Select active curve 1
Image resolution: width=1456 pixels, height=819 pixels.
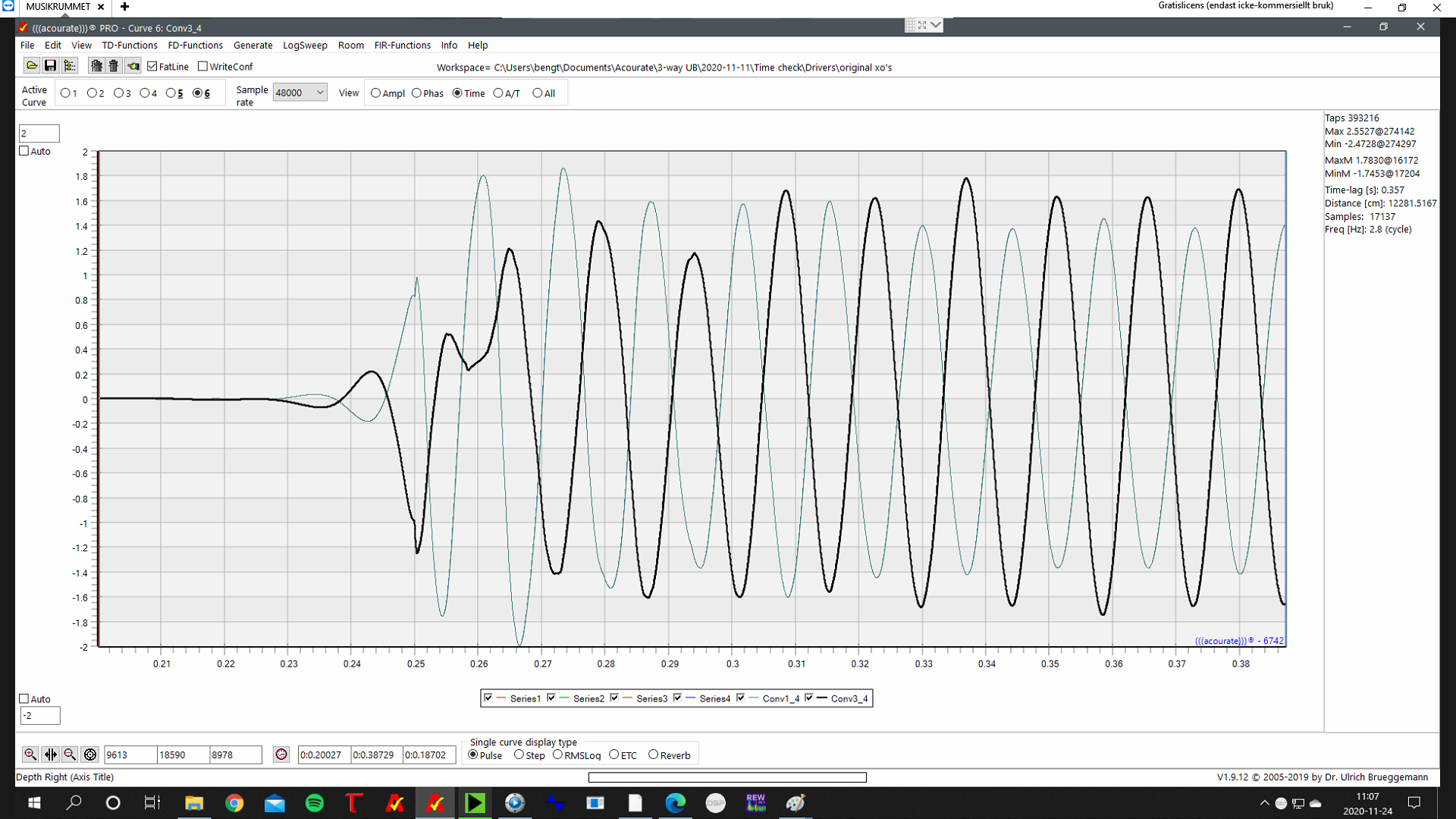65,93
